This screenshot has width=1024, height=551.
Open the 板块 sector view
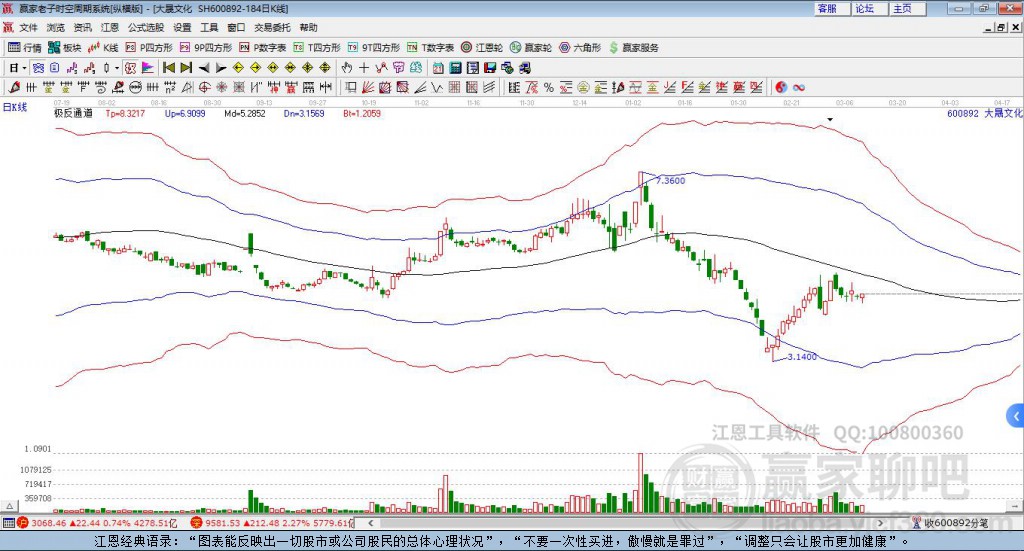(x=64, y=48)
